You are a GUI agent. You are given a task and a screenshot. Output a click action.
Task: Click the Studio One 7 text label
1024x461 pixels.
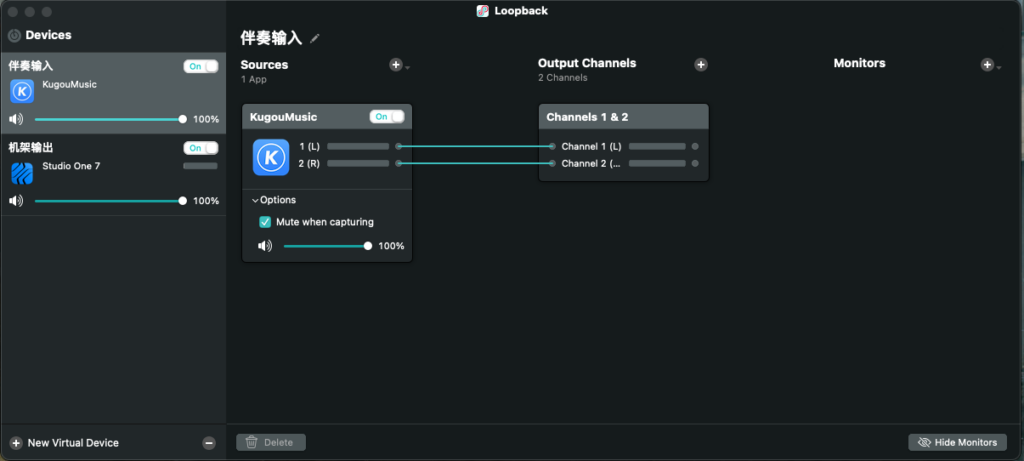click(x=71, y=166)
